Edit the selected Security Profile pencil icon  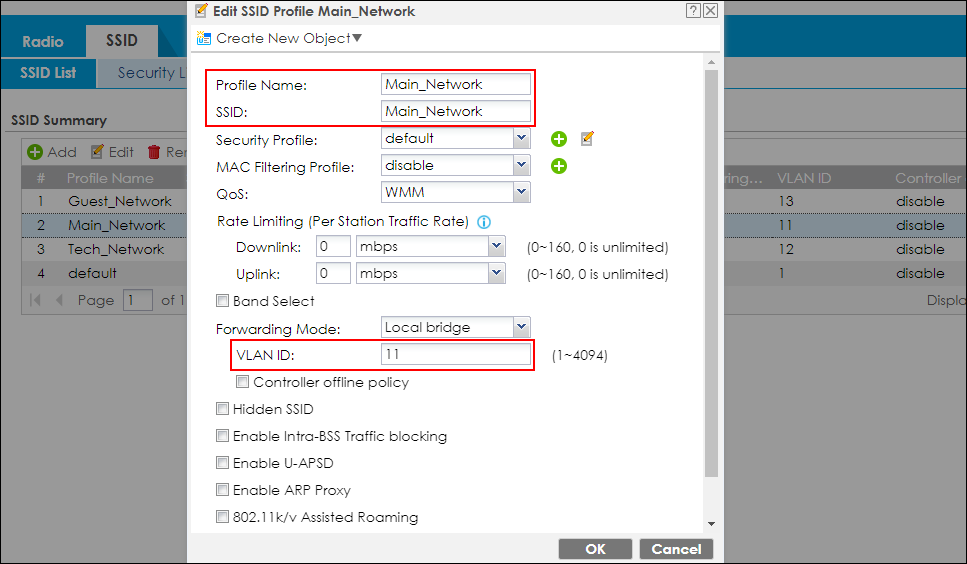coord(587,139)
